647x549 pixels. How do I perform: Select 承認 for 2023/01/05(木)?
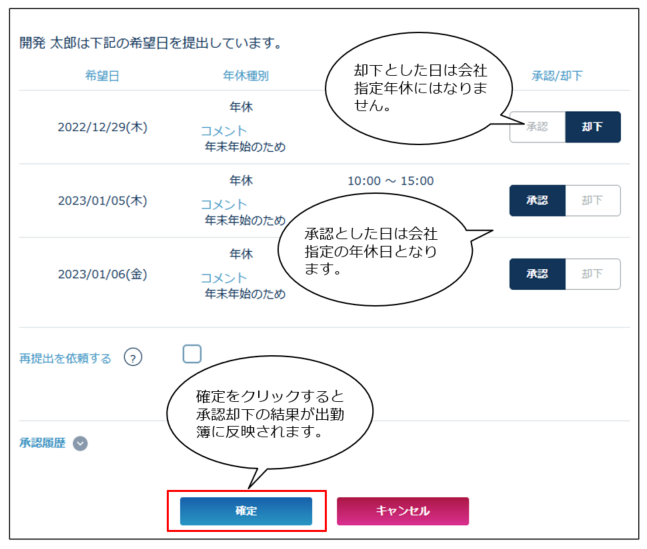tap(538, 200)
